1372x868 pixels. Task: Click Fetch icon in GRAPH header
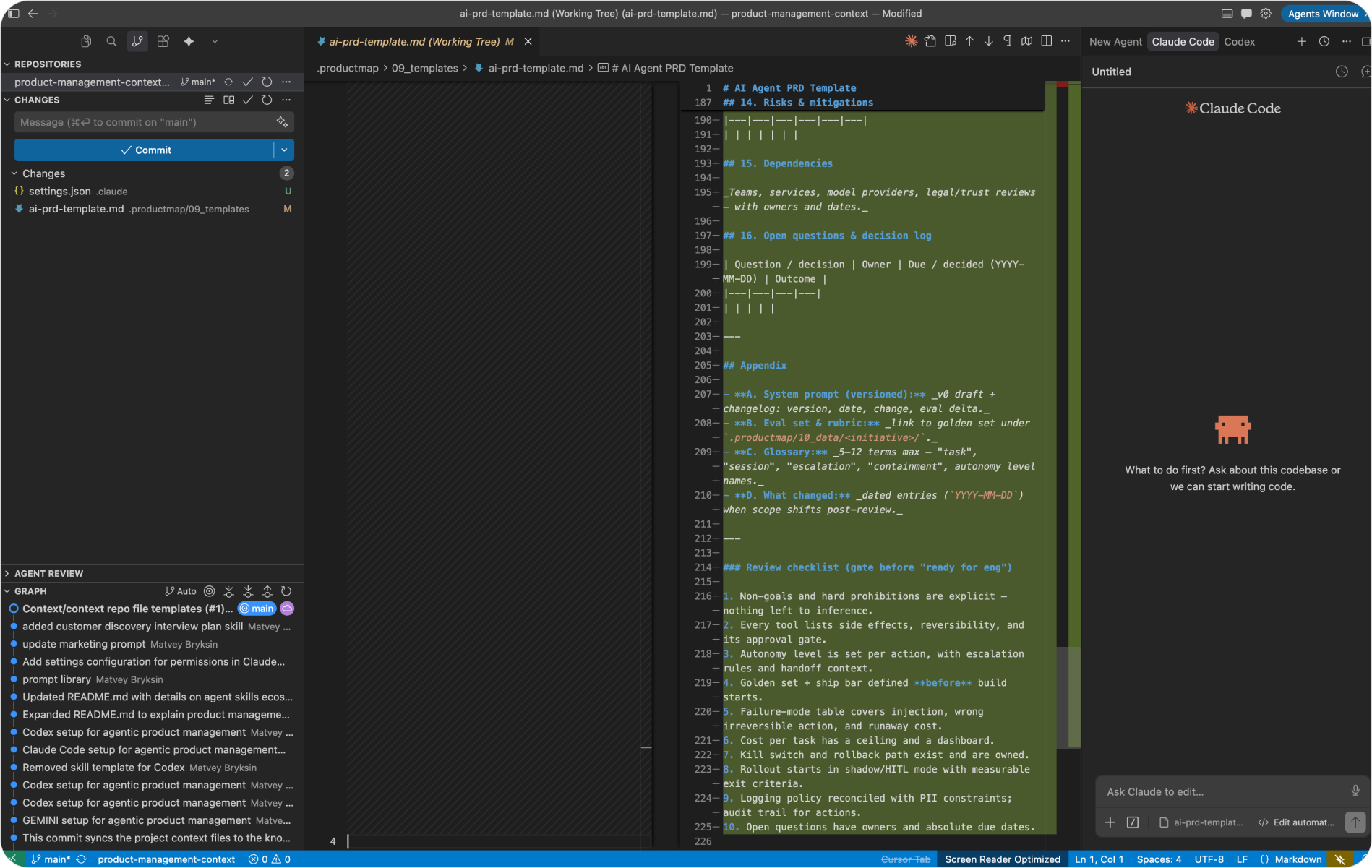(228, 591)
